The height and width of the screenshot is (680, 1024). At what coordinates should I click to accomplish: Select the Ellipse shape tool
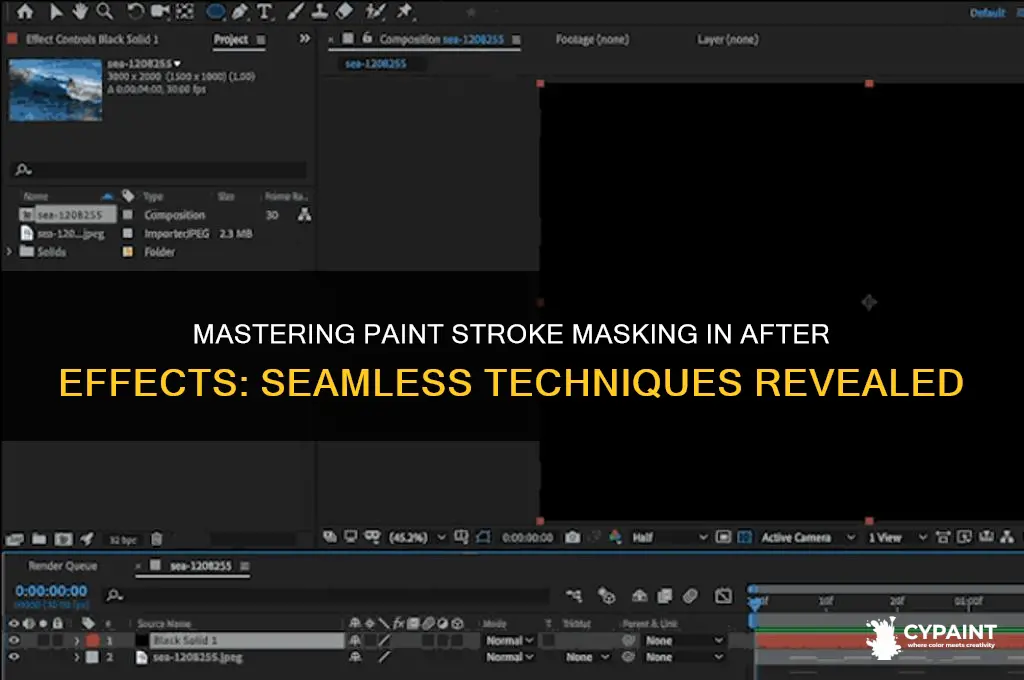216,12
